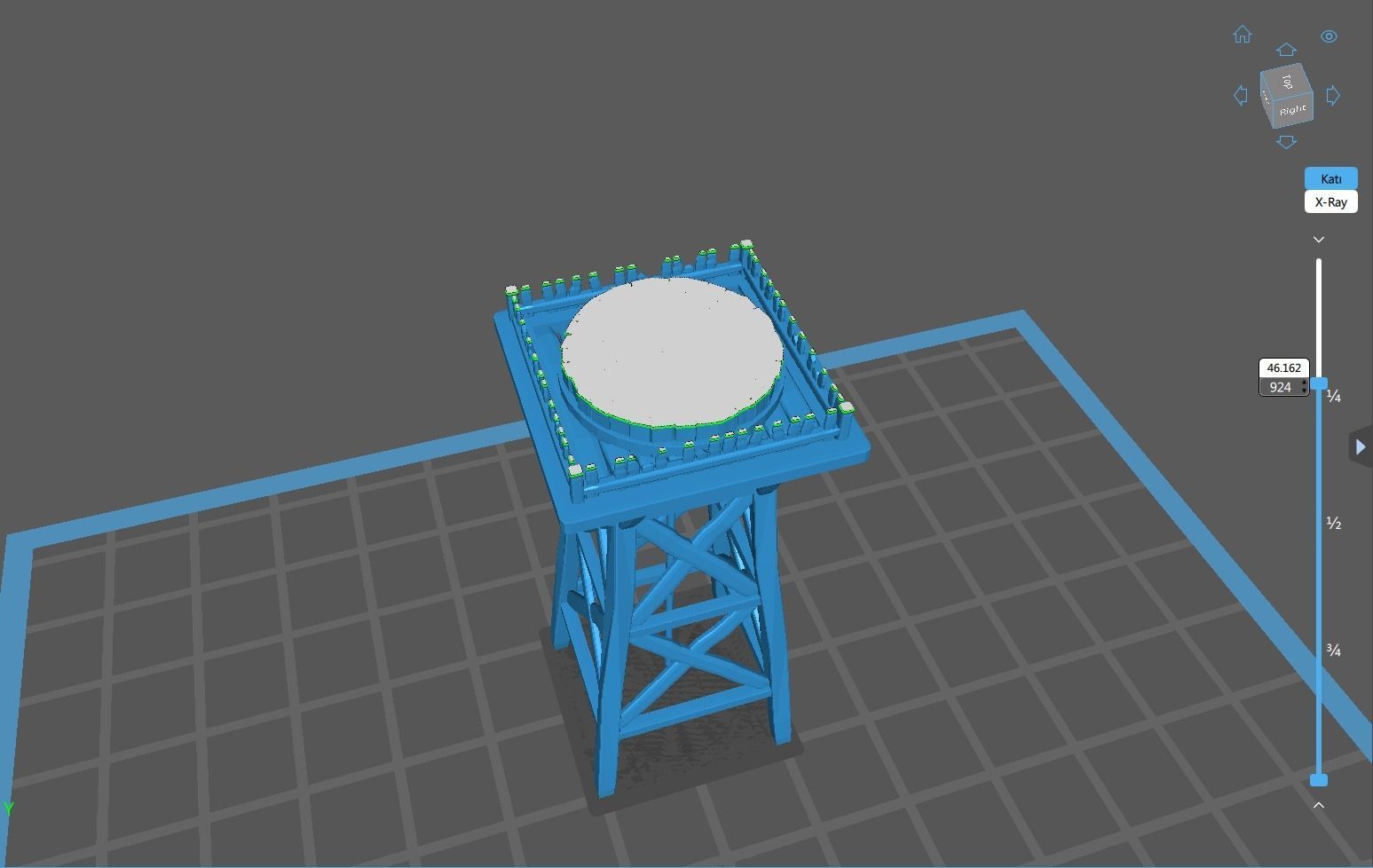Click the gray sliced circular top surface

pos(672,351)
